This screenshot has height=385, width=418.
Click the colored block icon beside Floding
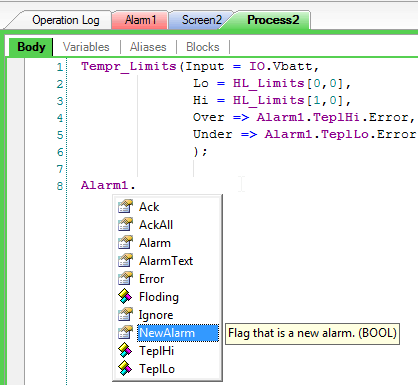pos(125,297)
